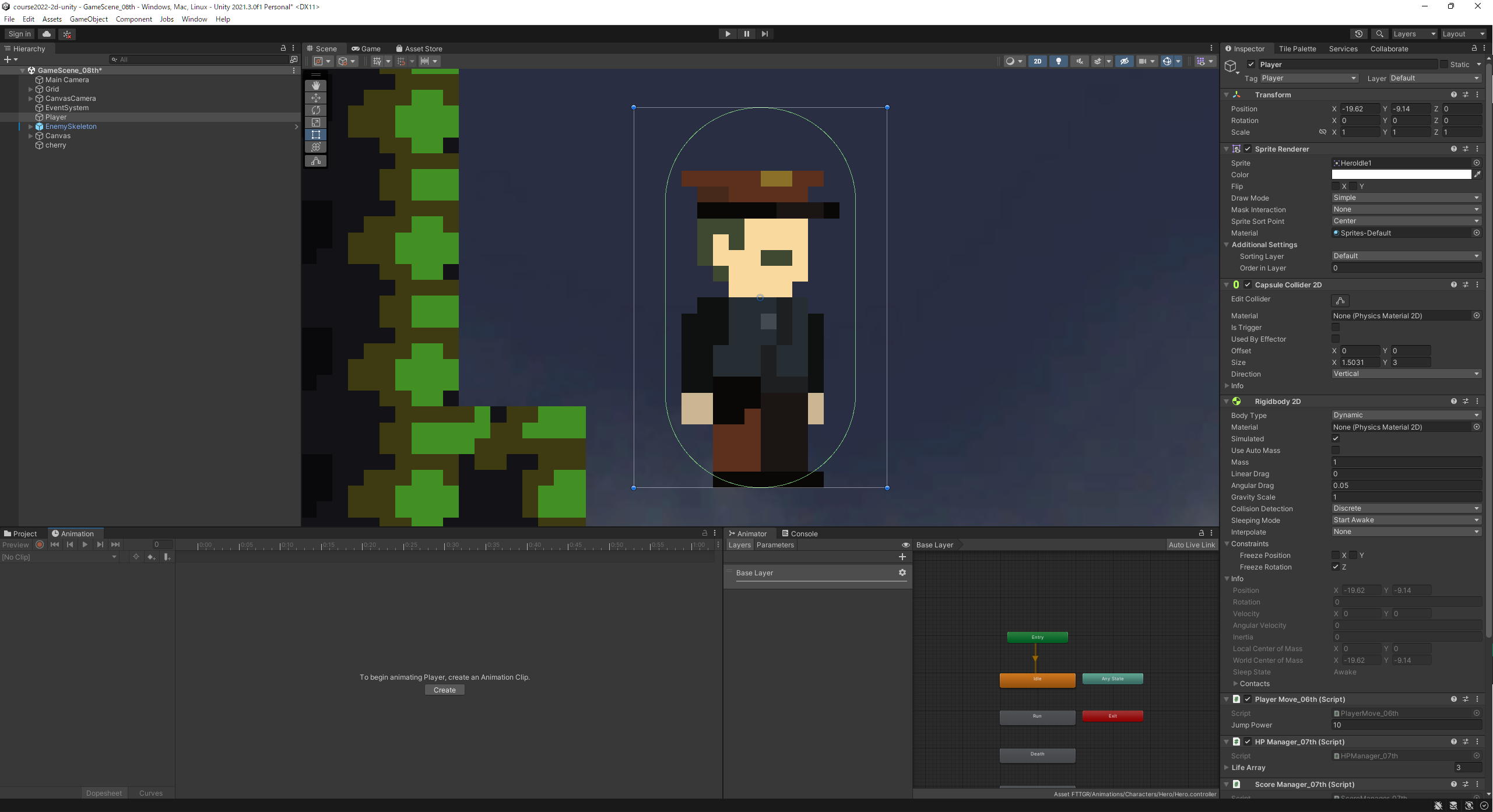Open the Layers dropdown in top toolbar

pos(1414,34)
